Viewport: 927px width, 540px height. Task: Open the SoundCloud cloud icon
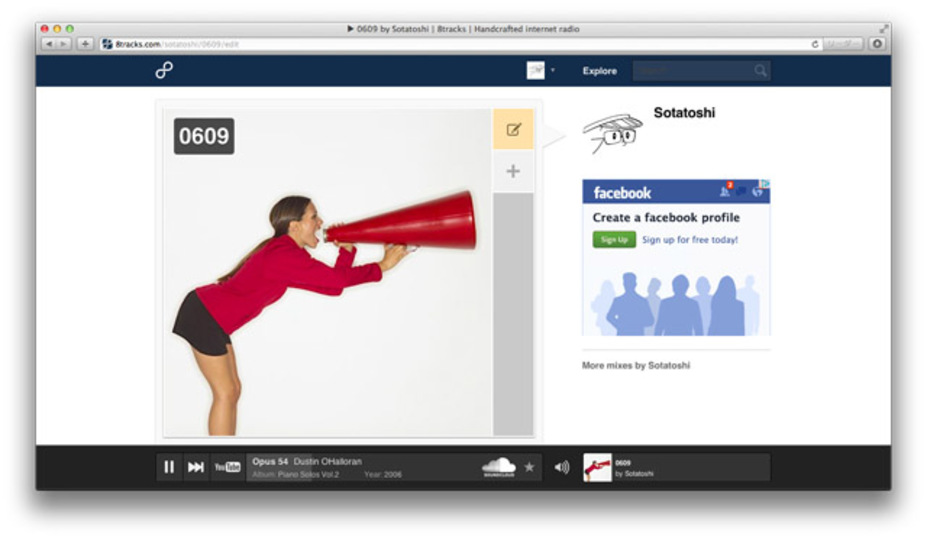point(498,467)
